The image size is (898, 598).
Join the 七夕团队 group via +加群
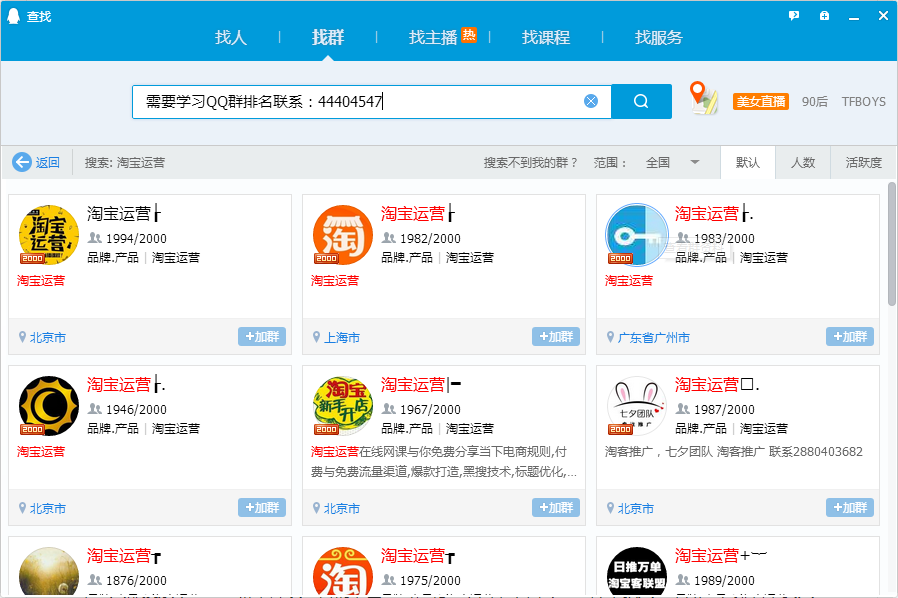pyautogui.click(x=850, y=507)
